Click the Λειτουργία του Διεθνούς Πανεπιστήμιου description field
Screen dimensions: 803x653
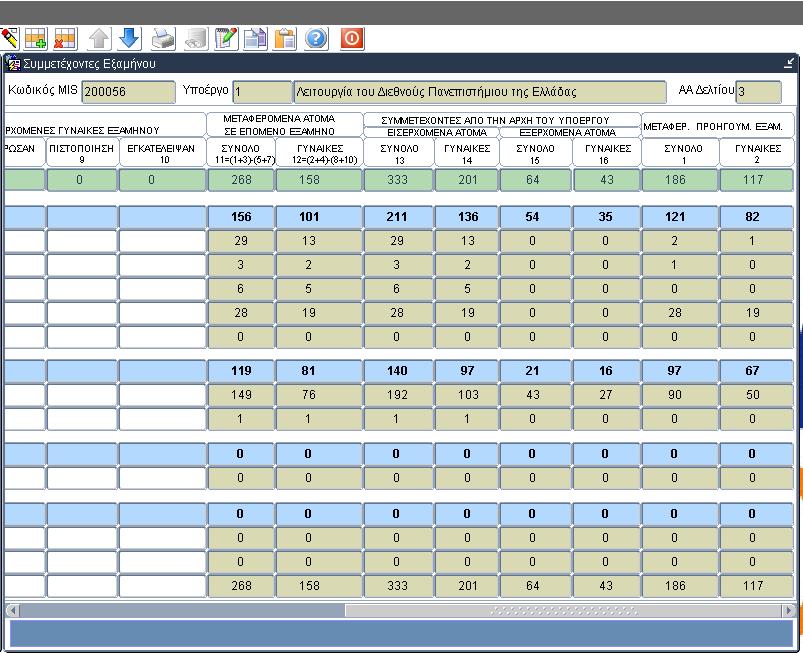(480, 92)
